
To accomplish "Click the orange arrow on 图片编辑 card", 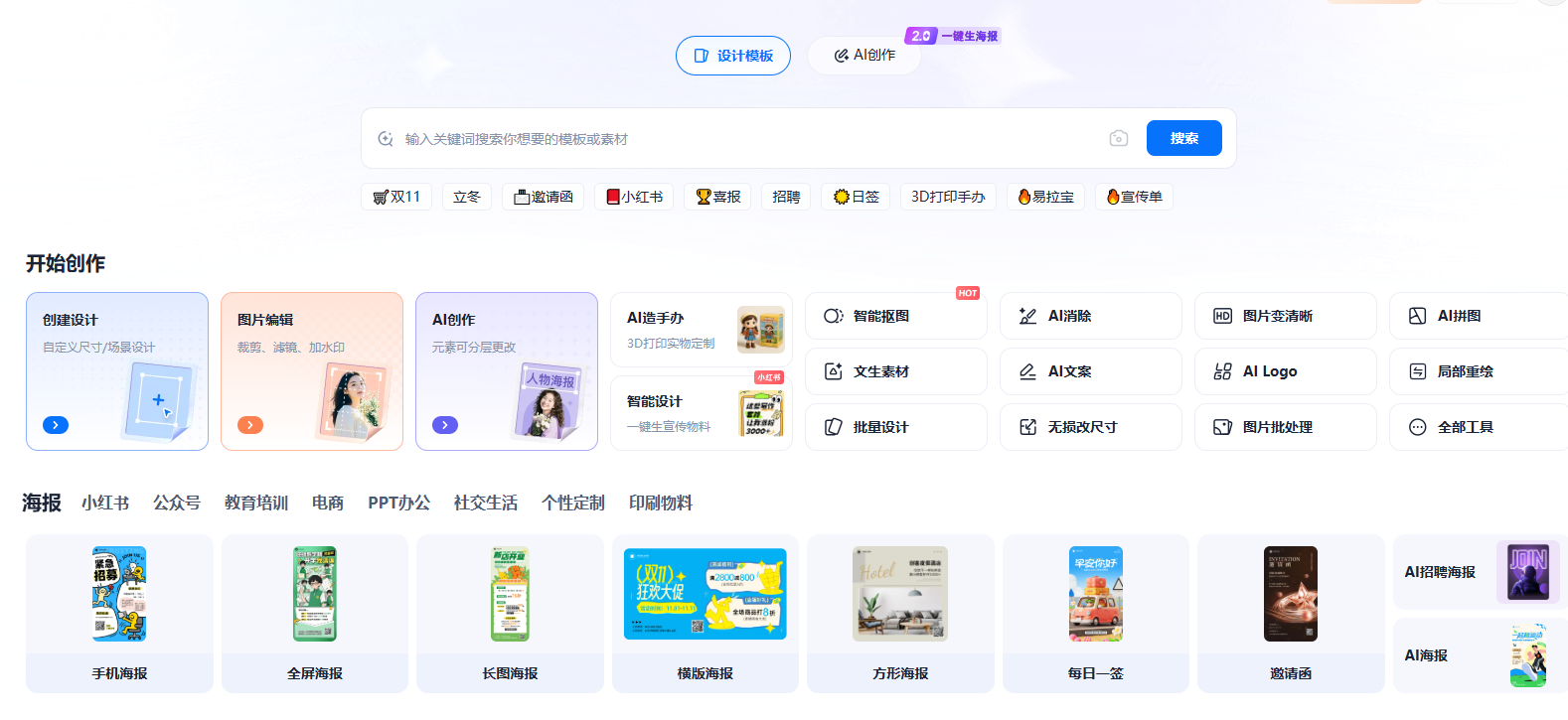I will [x=250, y=425].
